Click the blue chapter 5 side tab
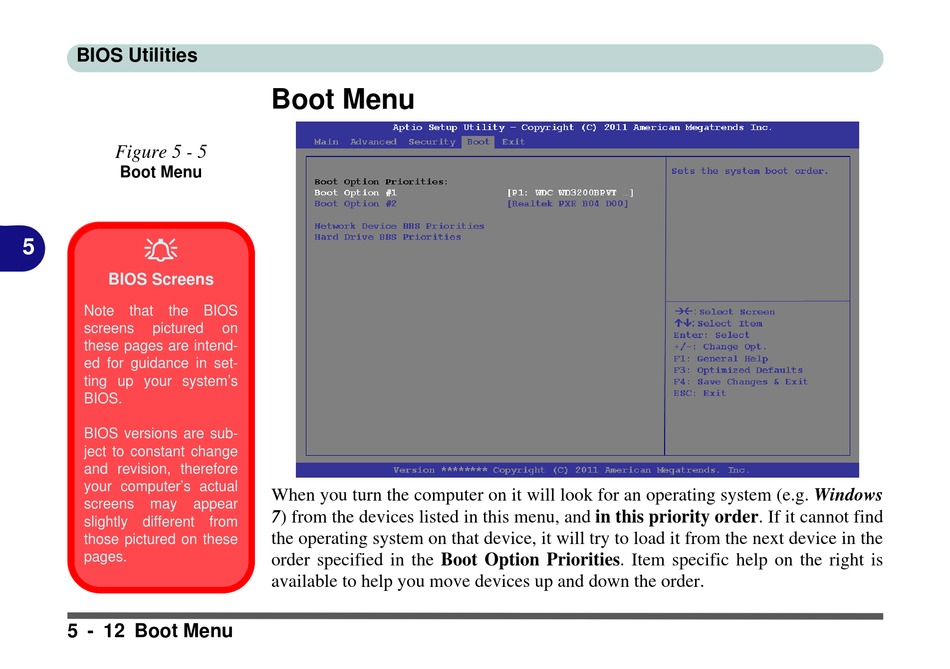This screenshot has width=950, height=669. pyautogui.click(x=28, y=248)
